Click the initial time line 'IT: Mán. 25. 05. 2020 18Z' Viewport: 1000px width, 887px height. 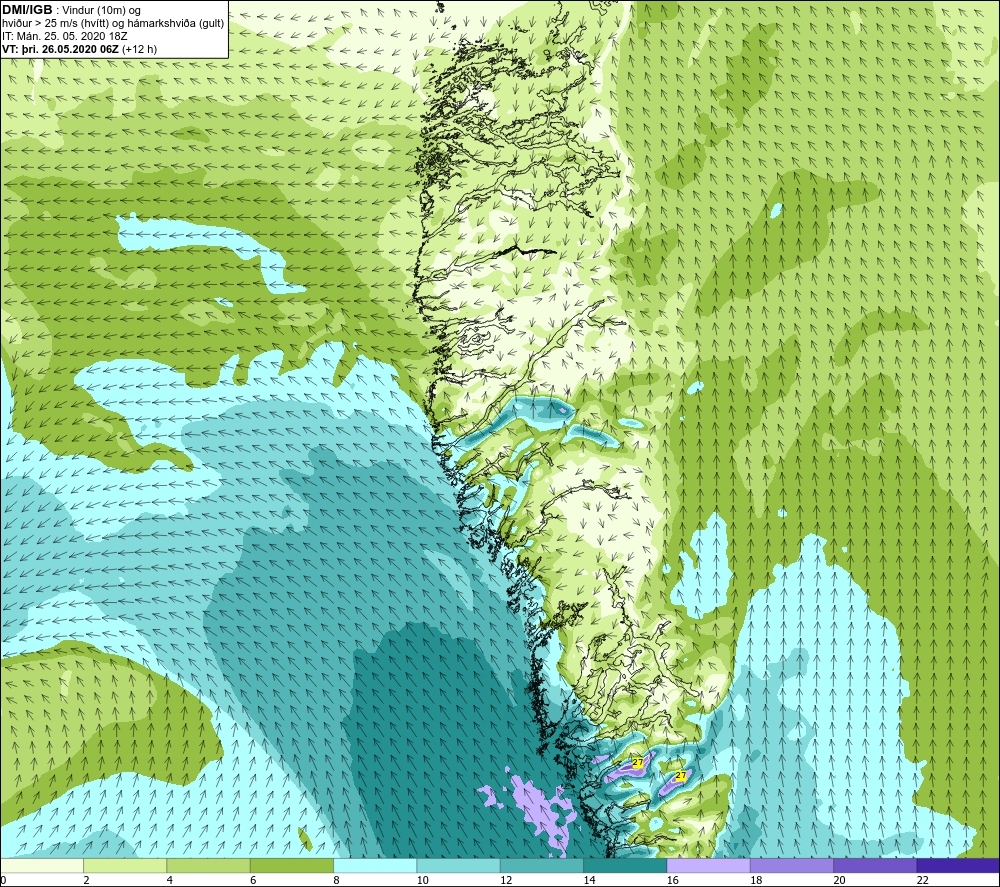click(x=65, y=36)
